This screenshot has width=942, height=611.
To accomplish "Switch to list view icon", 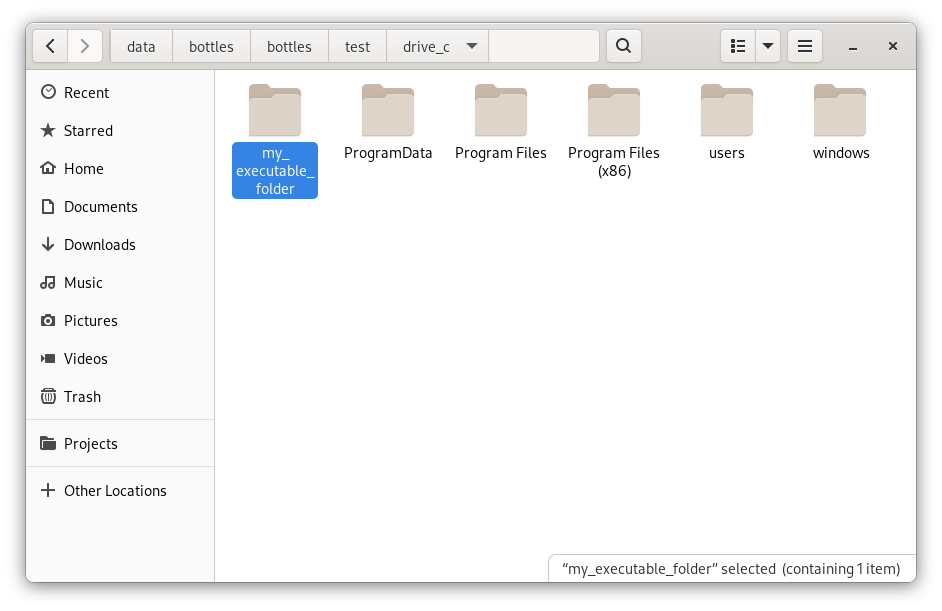I will pos(738,46).
